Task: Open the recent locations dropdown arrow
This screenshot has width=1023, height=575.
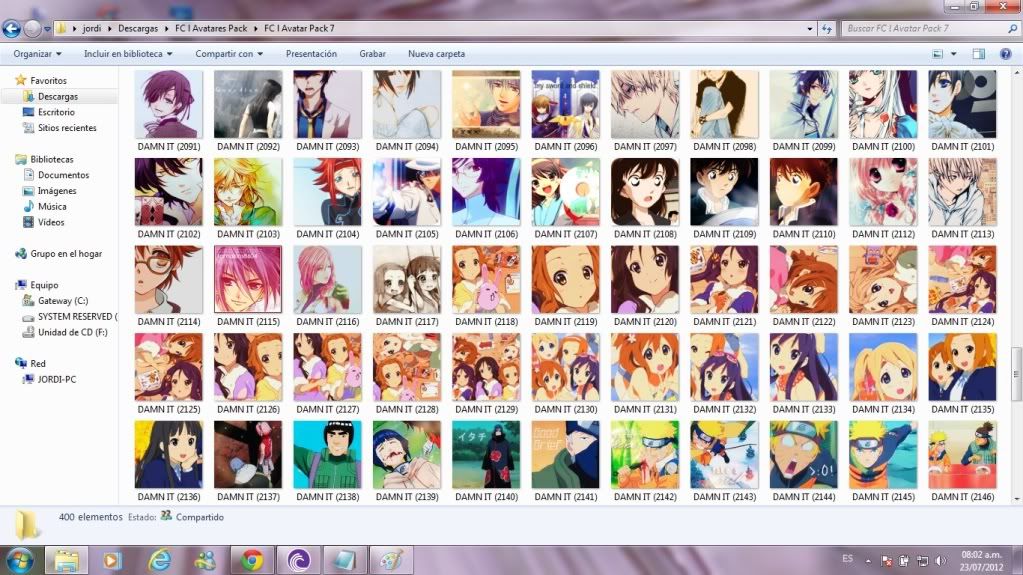Action: (47, 29)
